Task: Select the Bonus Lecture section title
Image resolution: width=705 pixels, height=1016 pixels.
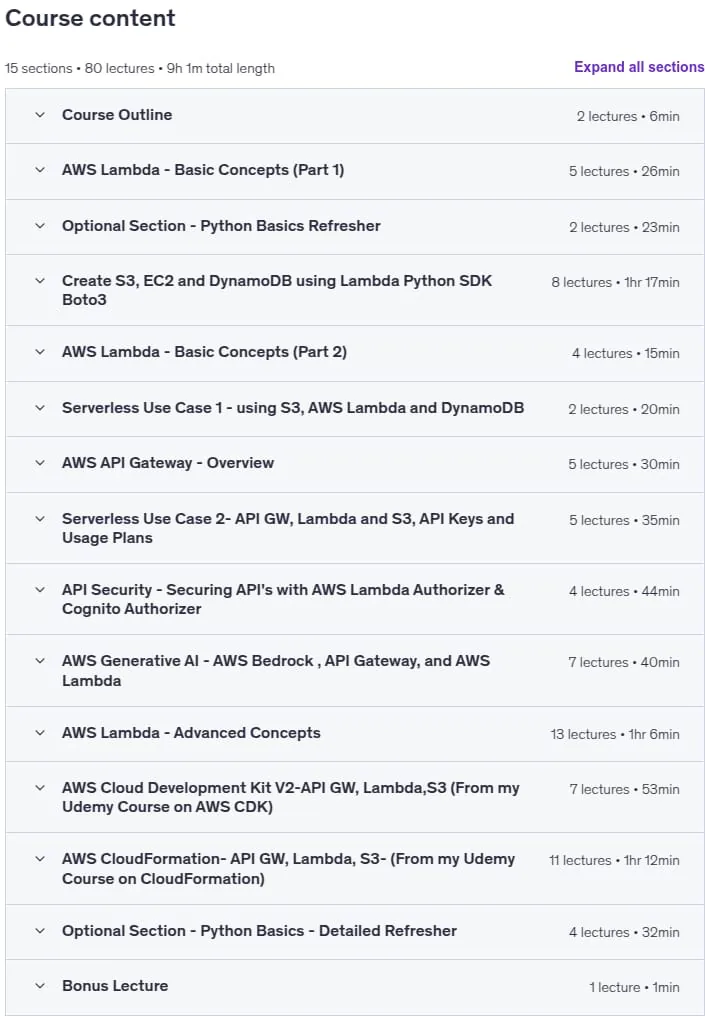Action: [x=115, y=986]
